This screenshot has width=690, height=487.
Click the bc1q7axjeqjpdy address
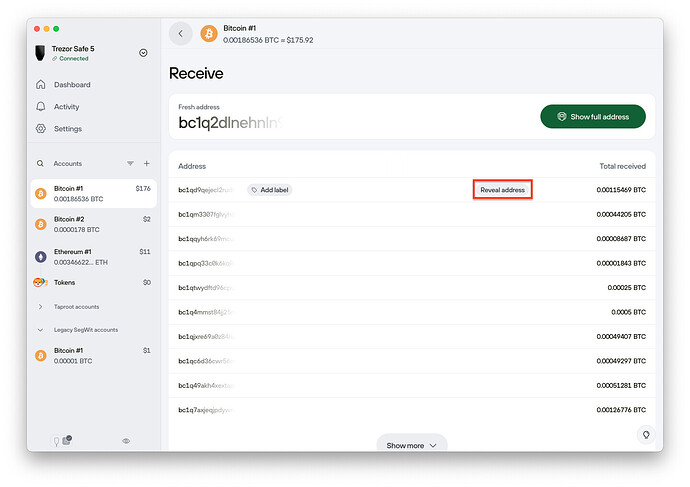point(206,410)
